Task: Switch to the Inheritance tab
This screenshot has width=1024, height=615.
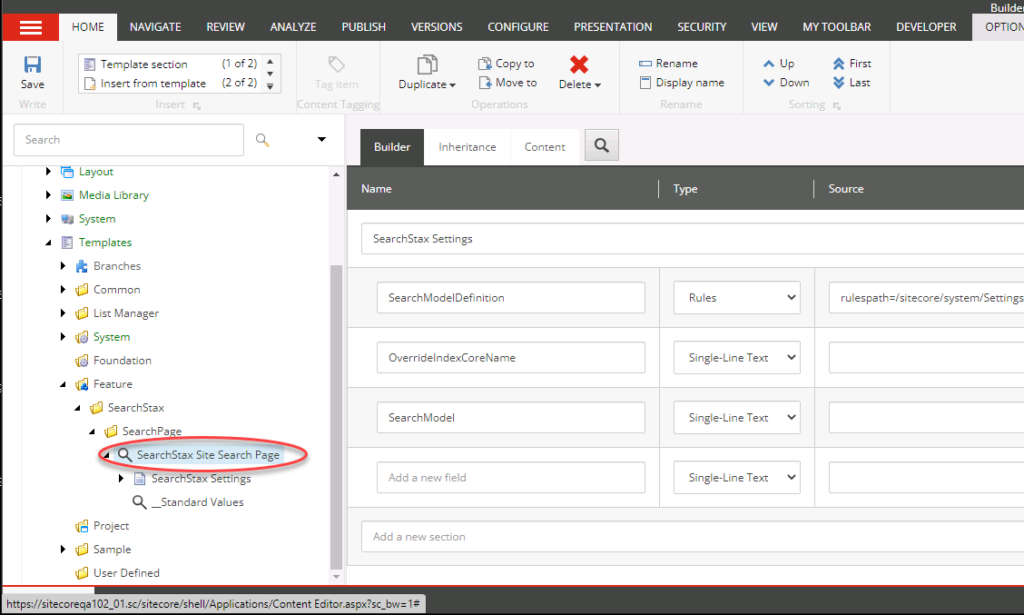Action: tap(467, 147)
